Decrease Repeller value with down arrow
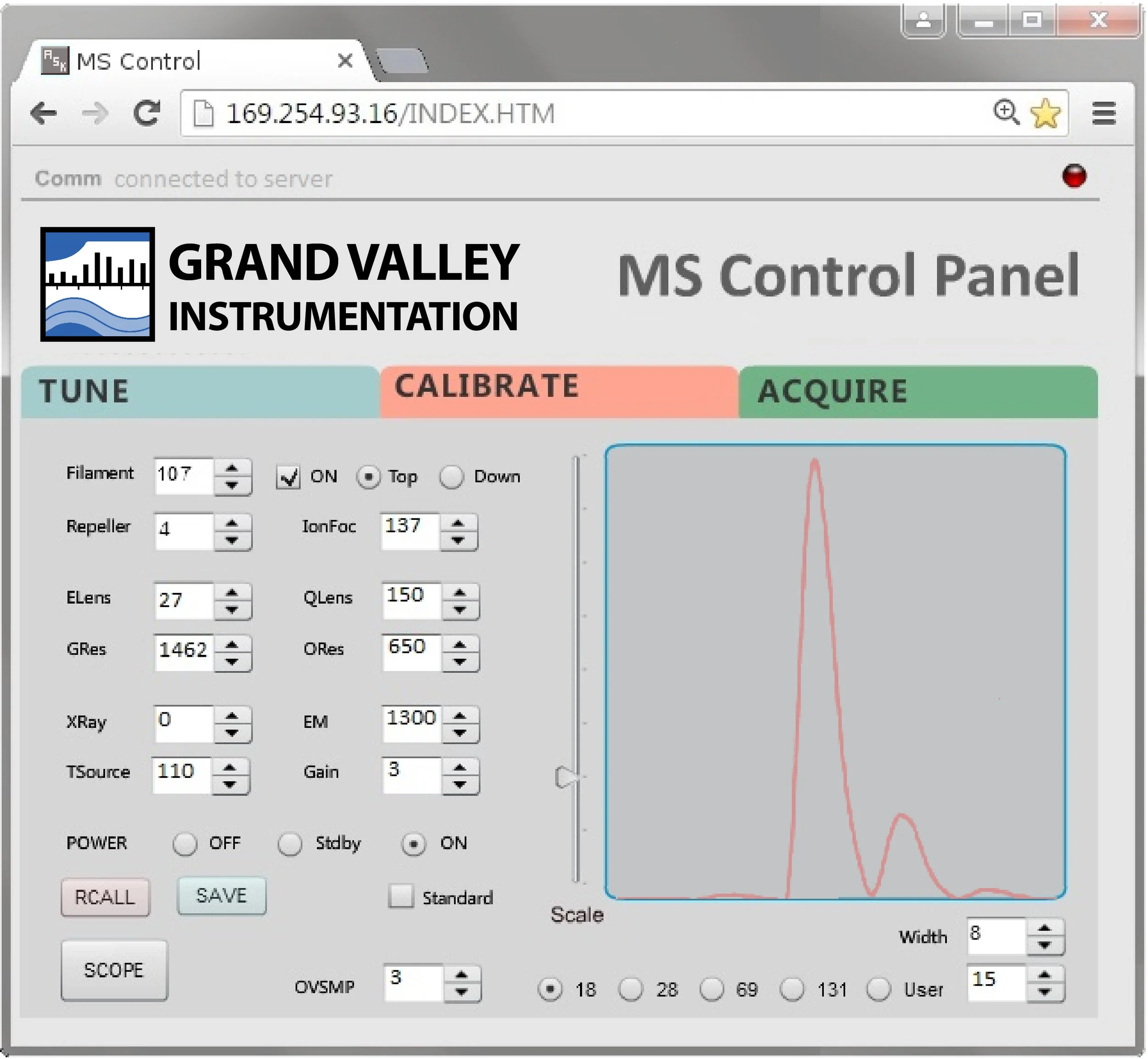 [x=232, y=541]
